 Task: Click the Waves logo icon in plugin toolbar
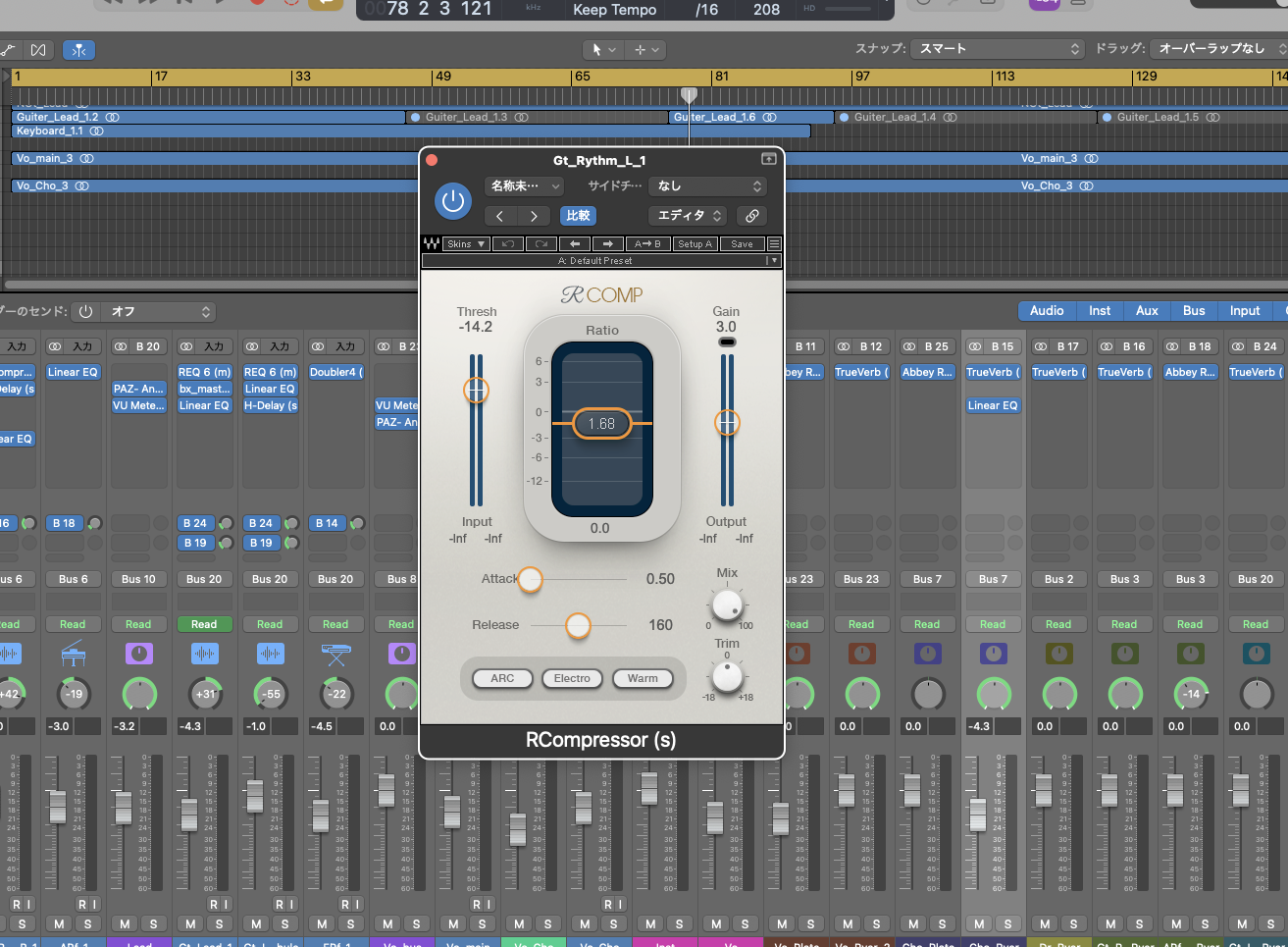(x=431, y=244)
